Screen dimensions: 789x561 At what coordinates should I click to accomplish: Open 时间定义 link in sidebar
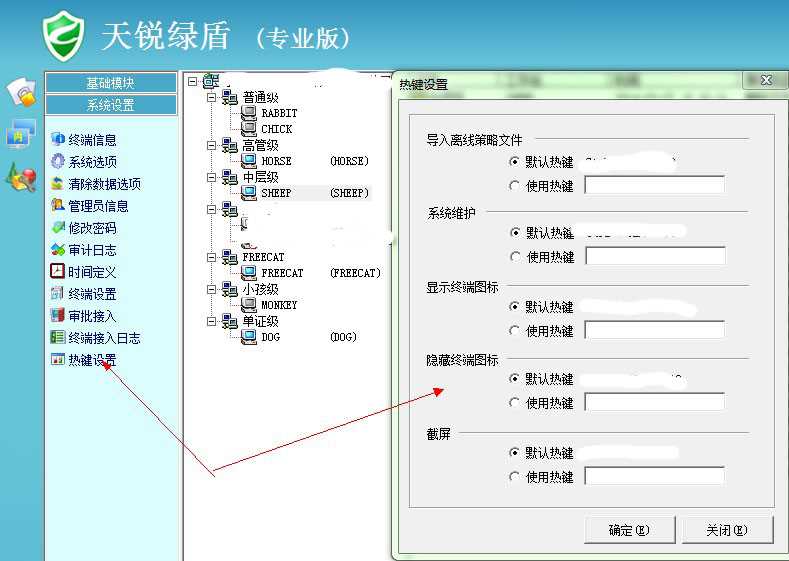pos(92,272)
